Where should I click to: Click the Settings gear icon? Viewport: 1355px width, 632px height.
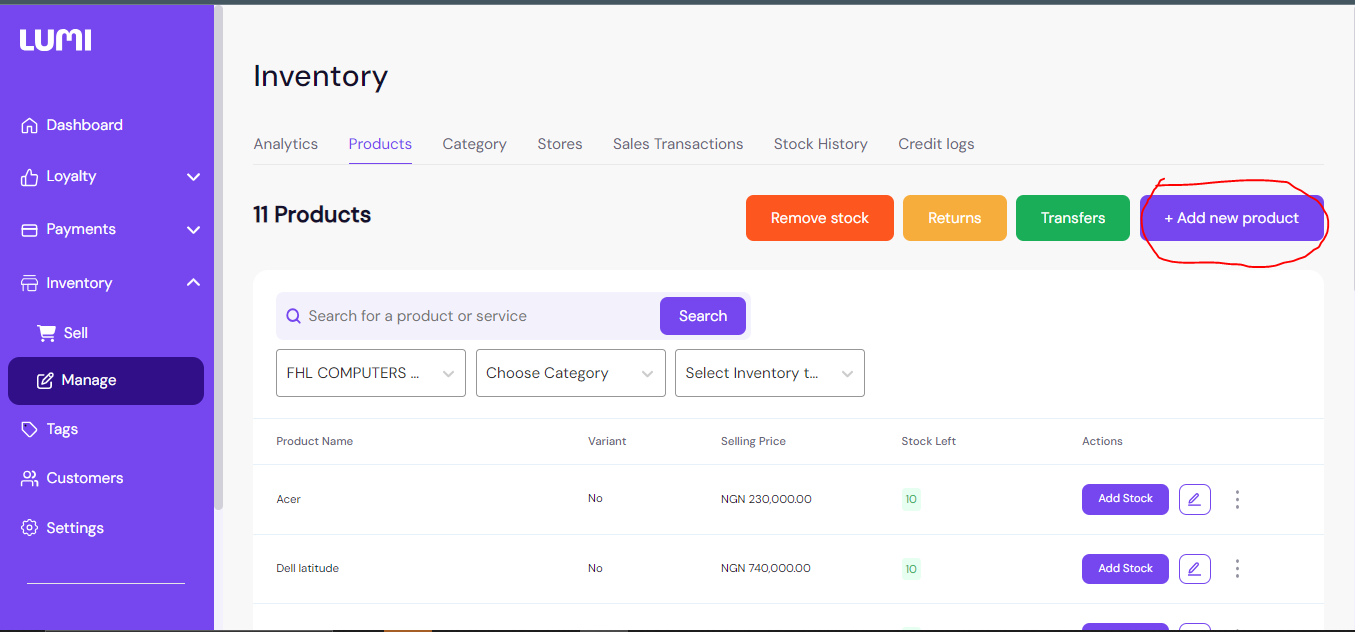29,528
